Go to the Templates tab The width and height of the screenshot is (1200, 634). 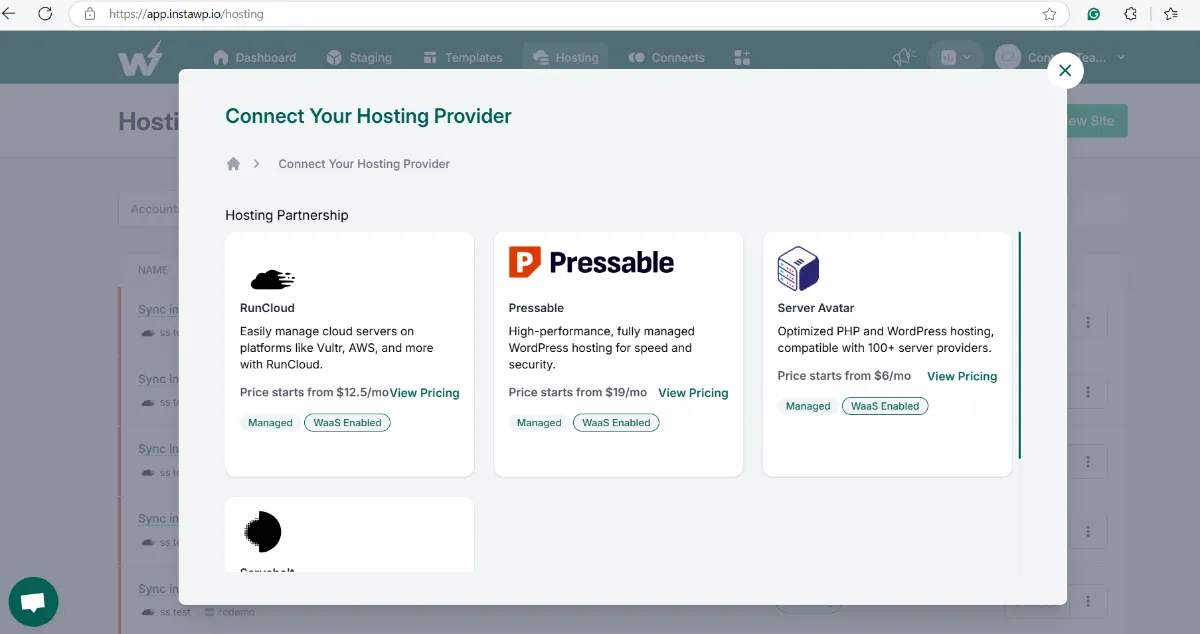pyautogui.click(x=462, y=58)
